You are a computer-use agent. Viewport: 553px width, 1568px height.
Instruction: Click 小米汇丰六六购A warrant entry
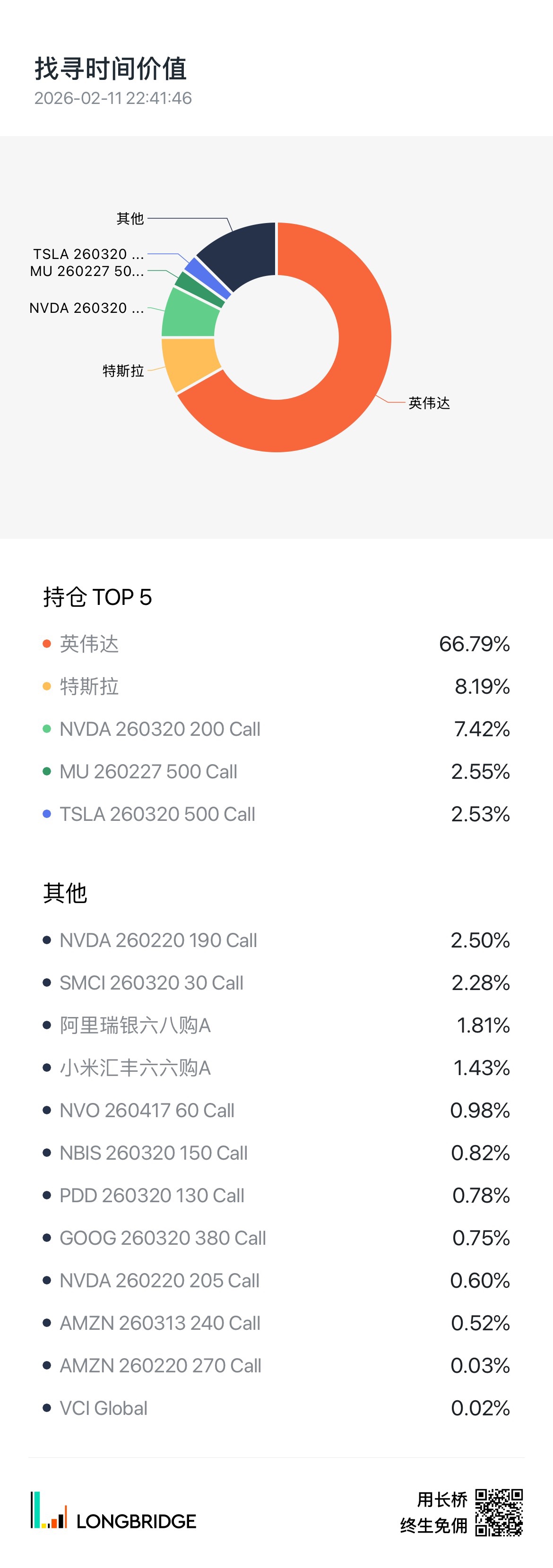[x=135, y=1068]
